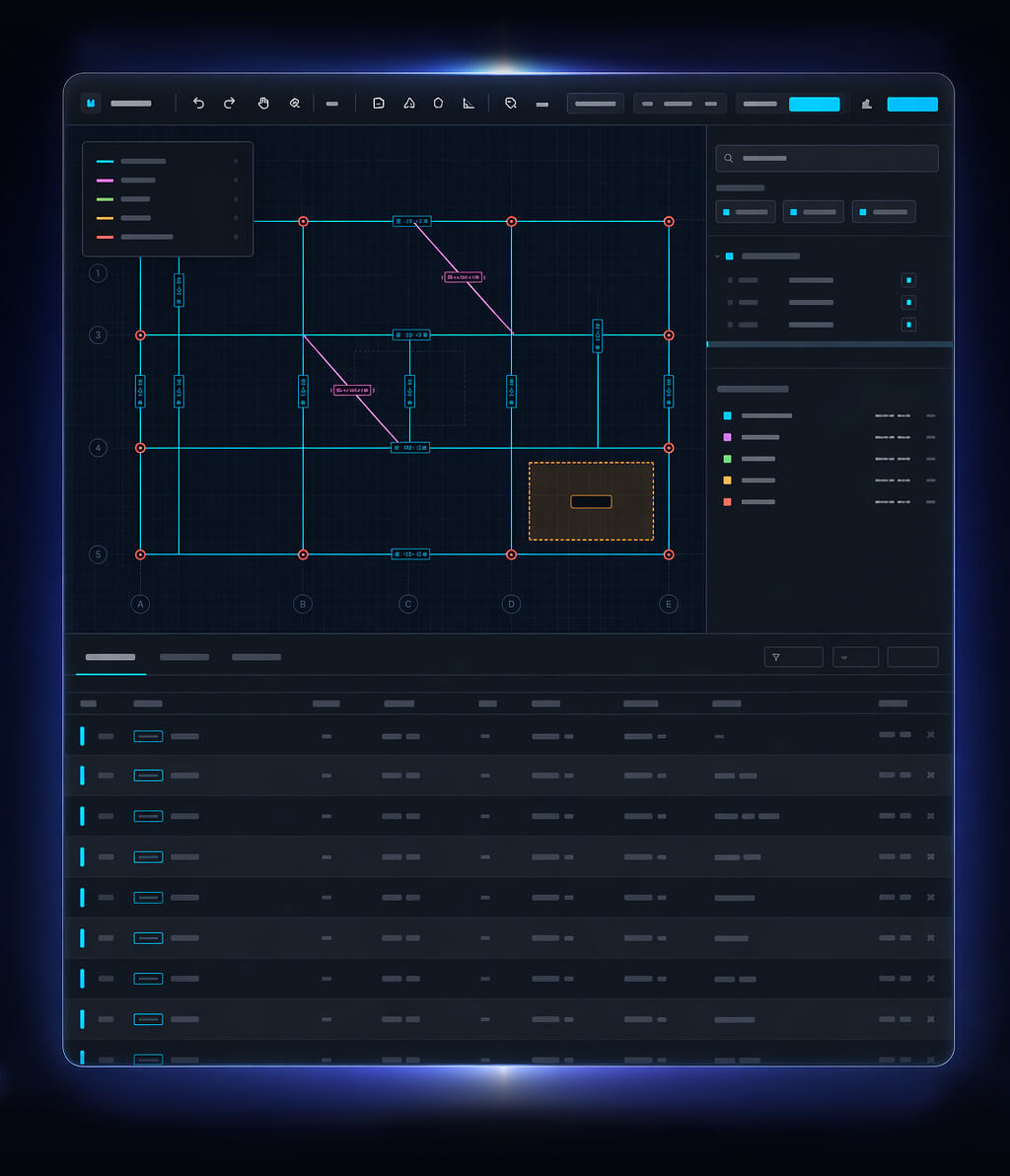Choose the triangle shape tool
1010x1176 pixels.
click(x=409, y=104)
